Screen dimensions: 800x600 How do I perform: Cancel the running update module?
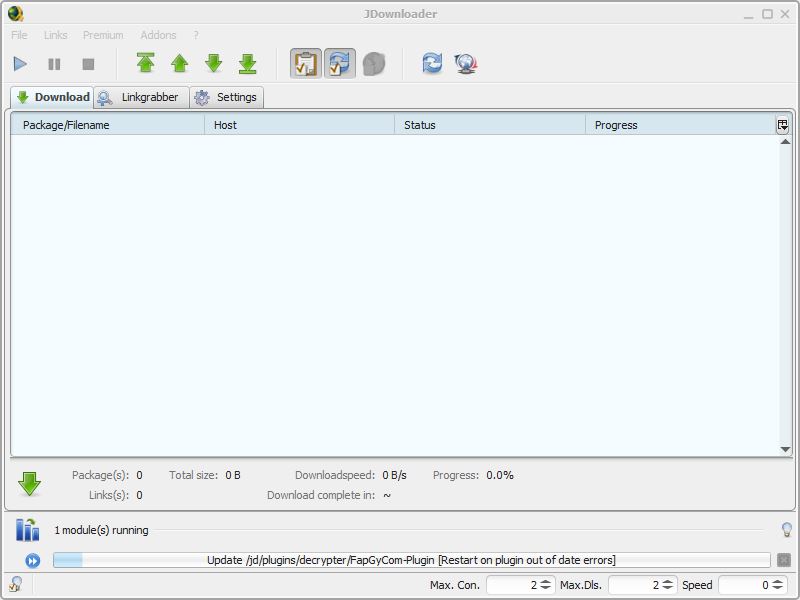point(784,560)
